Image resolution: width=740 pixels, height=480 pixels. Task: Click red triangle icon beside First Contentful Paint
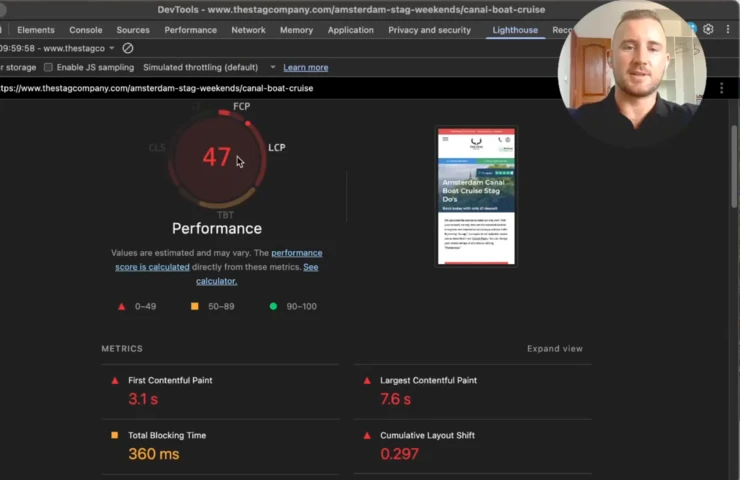coord(115,381)
